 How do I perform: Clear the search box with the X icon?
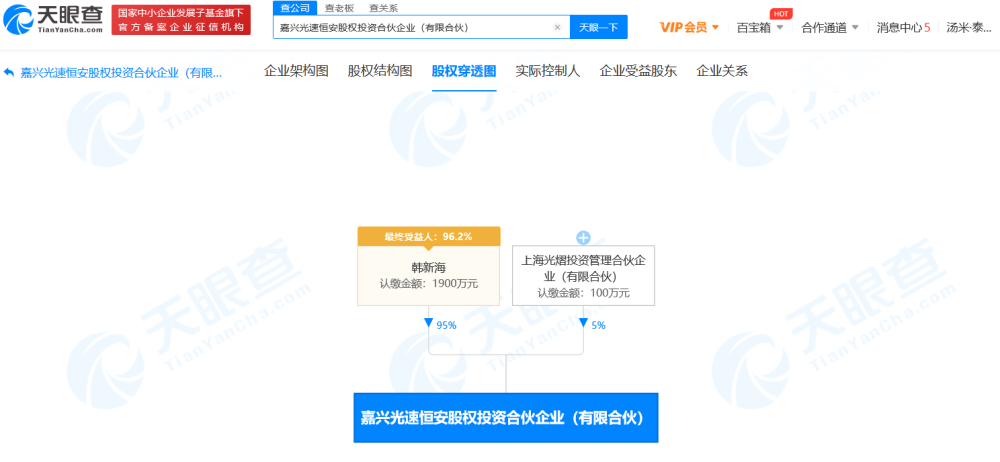[557, 27]
